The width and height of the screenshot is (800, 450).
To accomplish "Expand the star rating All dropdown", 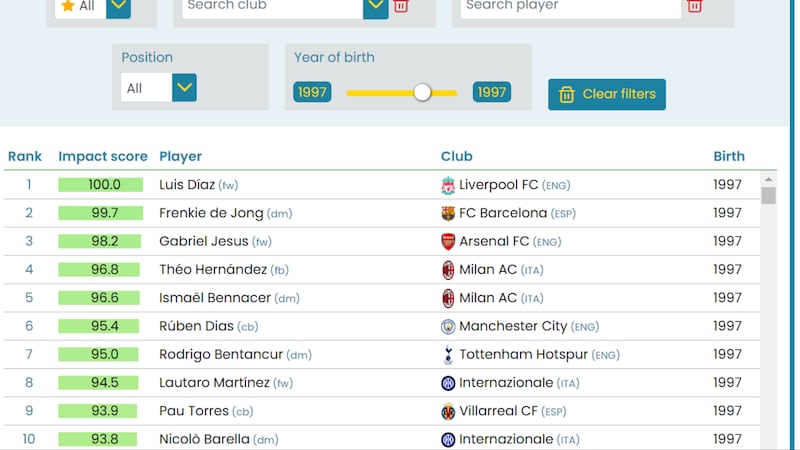I will pyautogui.click(x=118, y=7).
